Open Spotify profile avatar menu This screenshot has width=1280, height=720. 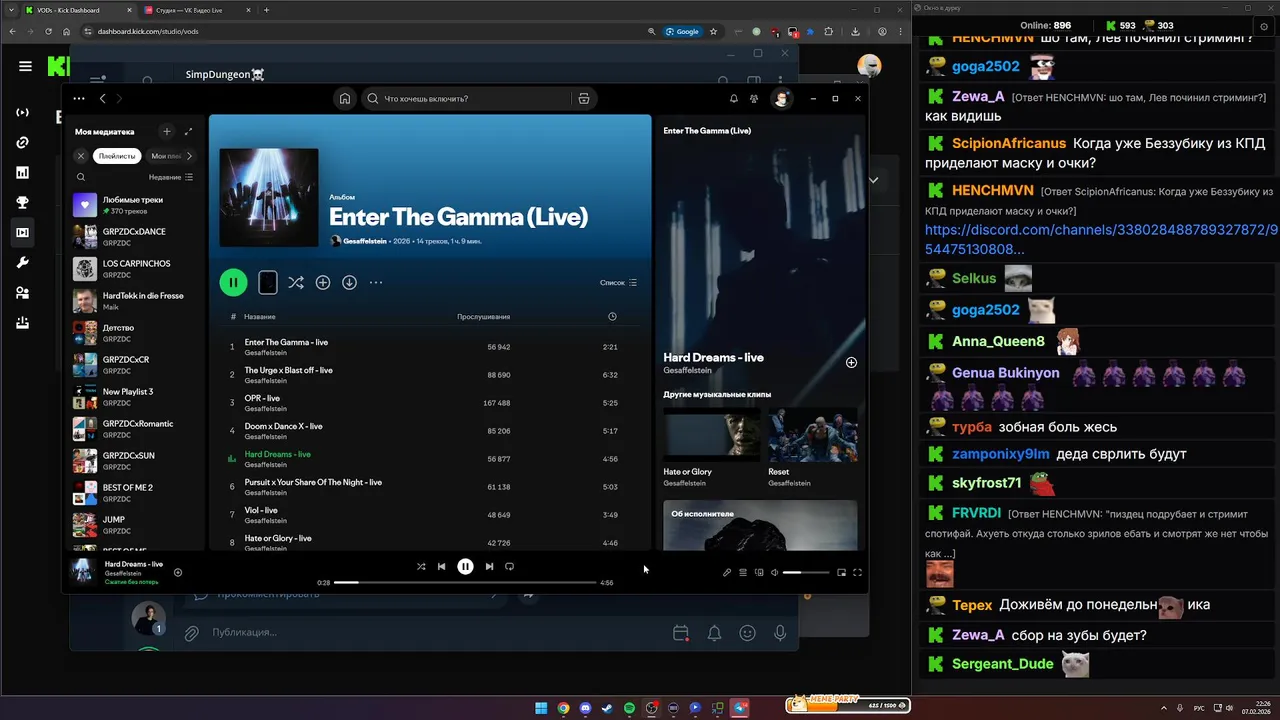click(x=782, y=98)
